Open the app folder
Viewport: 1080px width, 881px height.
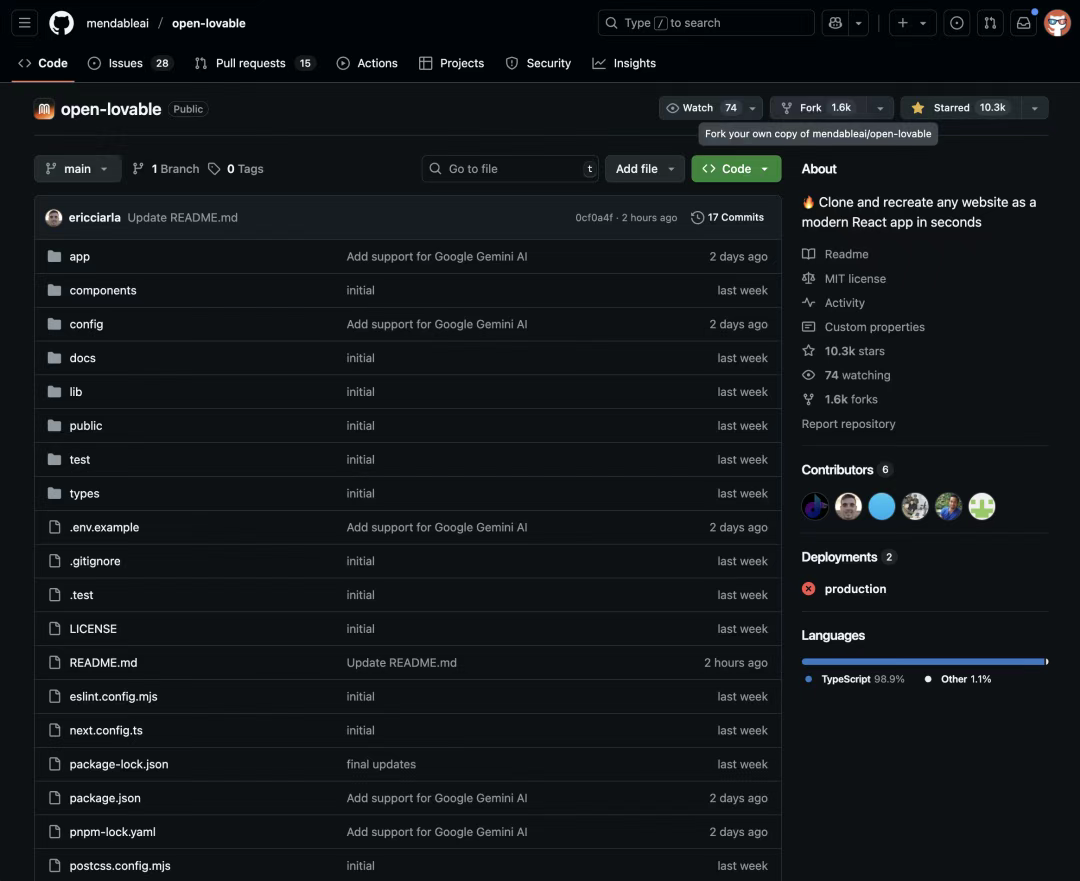tap(79, 257)
